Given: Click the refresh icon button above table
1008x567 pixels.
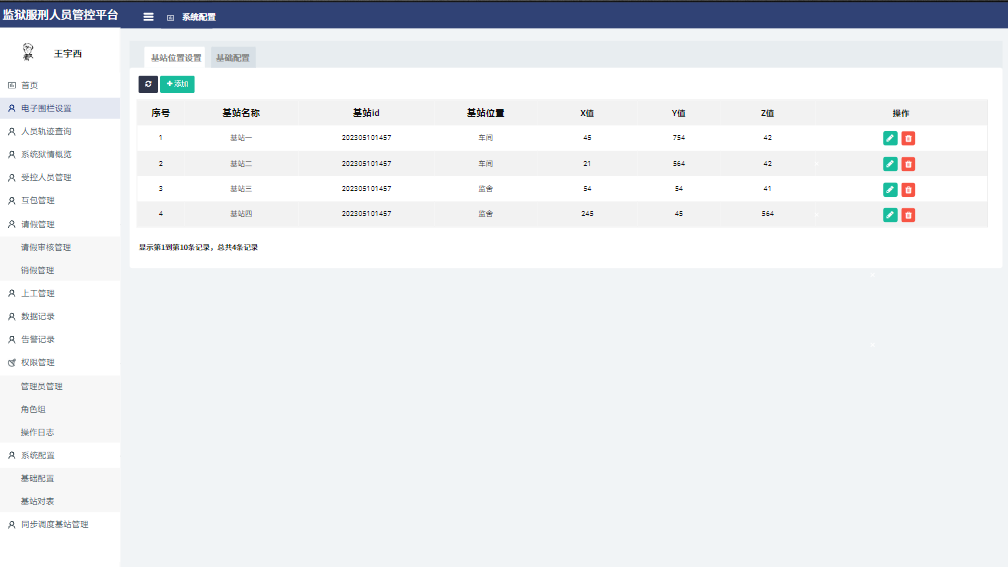Looking at the screenshot, I should [x=148, y=84].
